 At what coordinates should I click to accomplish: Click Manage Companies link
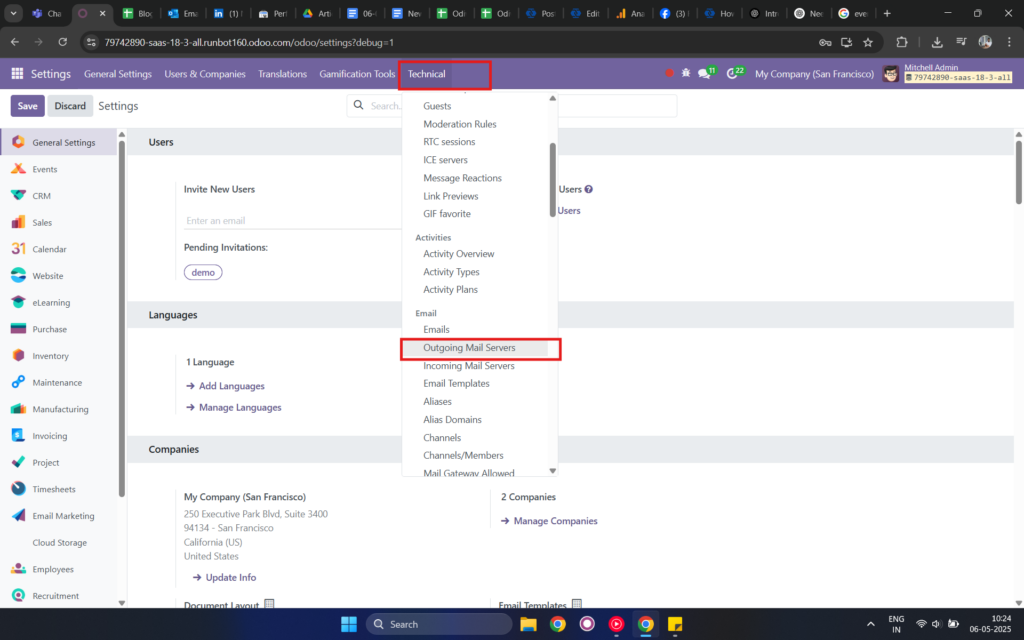549,521
